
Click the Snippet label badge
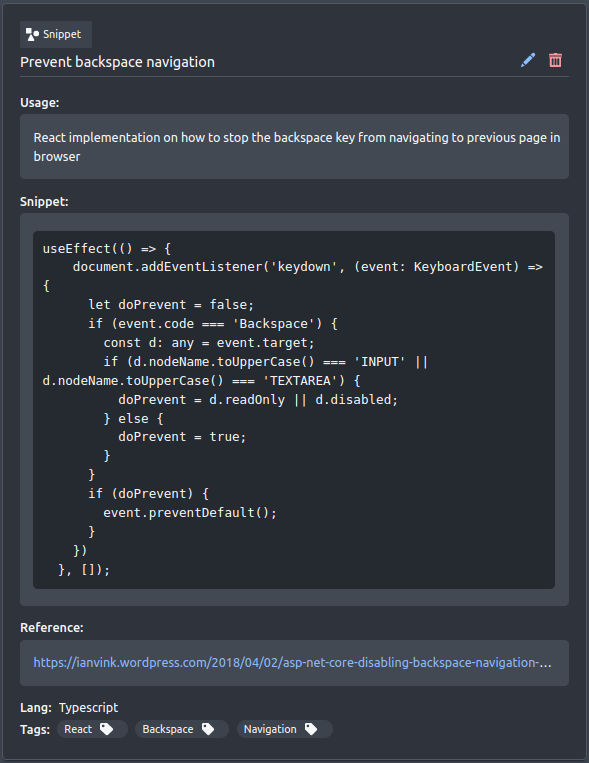point(55,35)
